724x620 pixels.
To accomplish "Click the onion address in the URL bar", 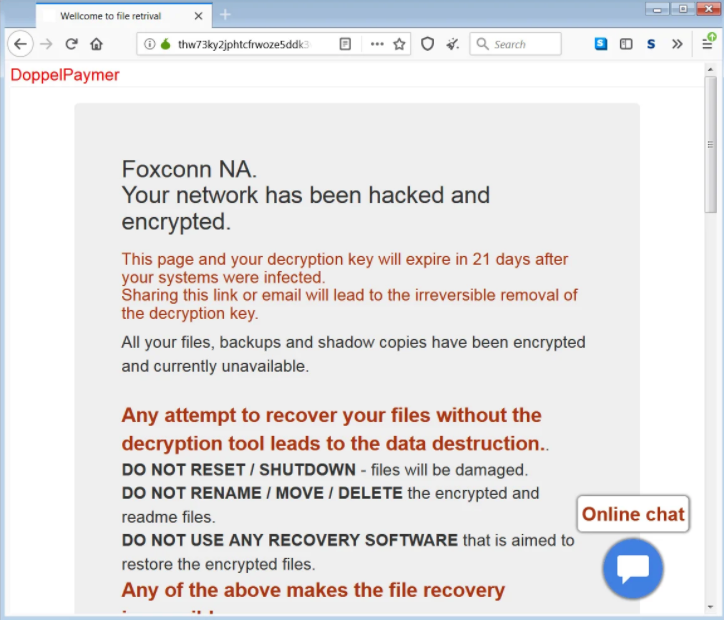I will click(250, 44).
